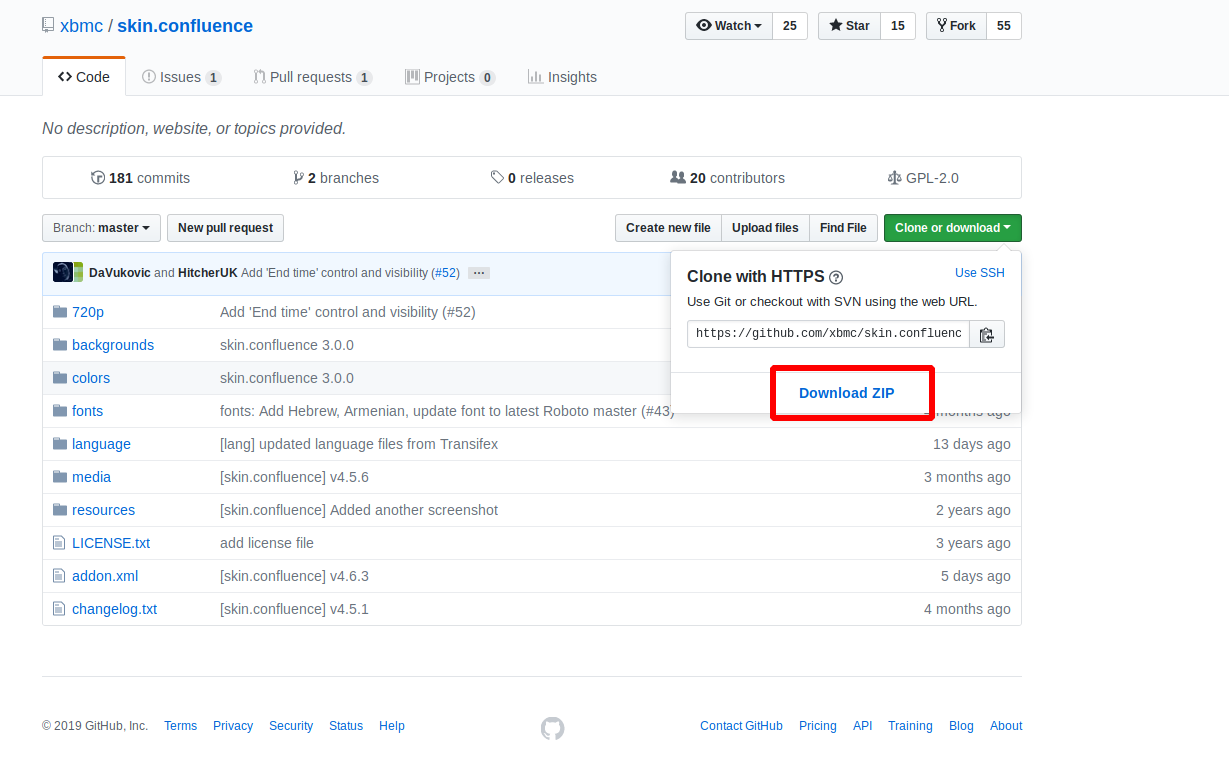1229x767 pixels.
Task: Click the New pull request button
Action: [225, 228]
